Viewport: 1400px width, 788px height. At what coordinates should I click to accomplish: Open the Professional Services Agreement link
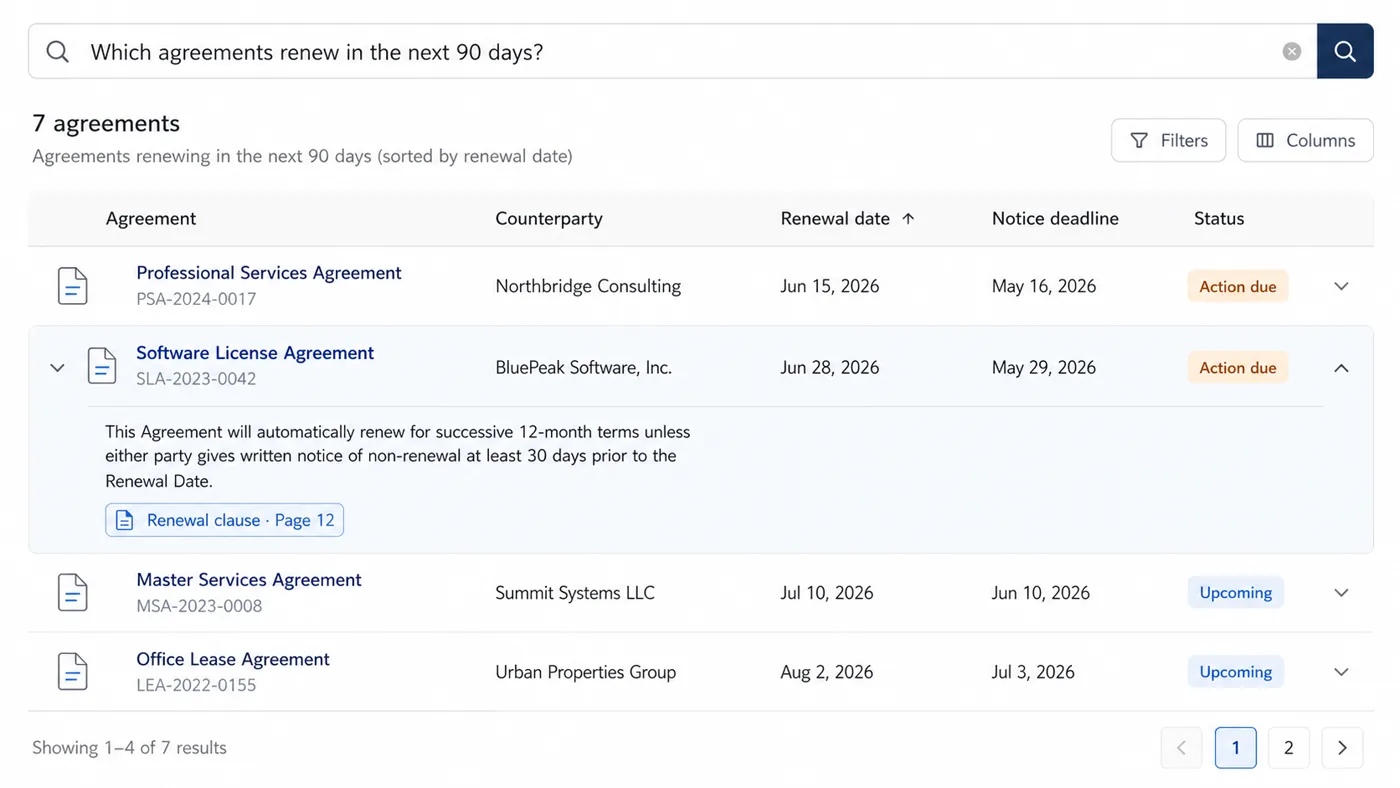click(x=269, y=273)
